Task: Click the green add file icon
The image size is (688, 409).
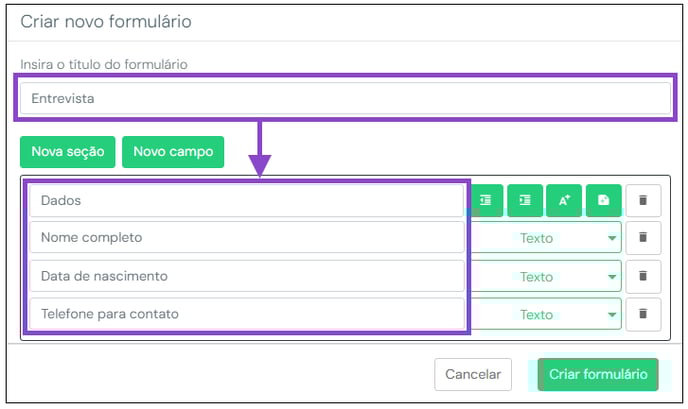Action: [x=604, y=201]
